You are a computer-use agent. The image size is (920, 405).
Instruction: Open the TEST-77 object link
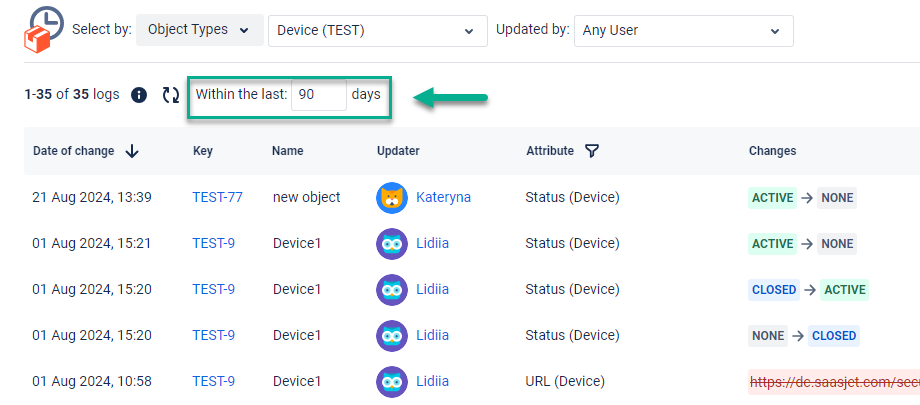click(217, 198)
